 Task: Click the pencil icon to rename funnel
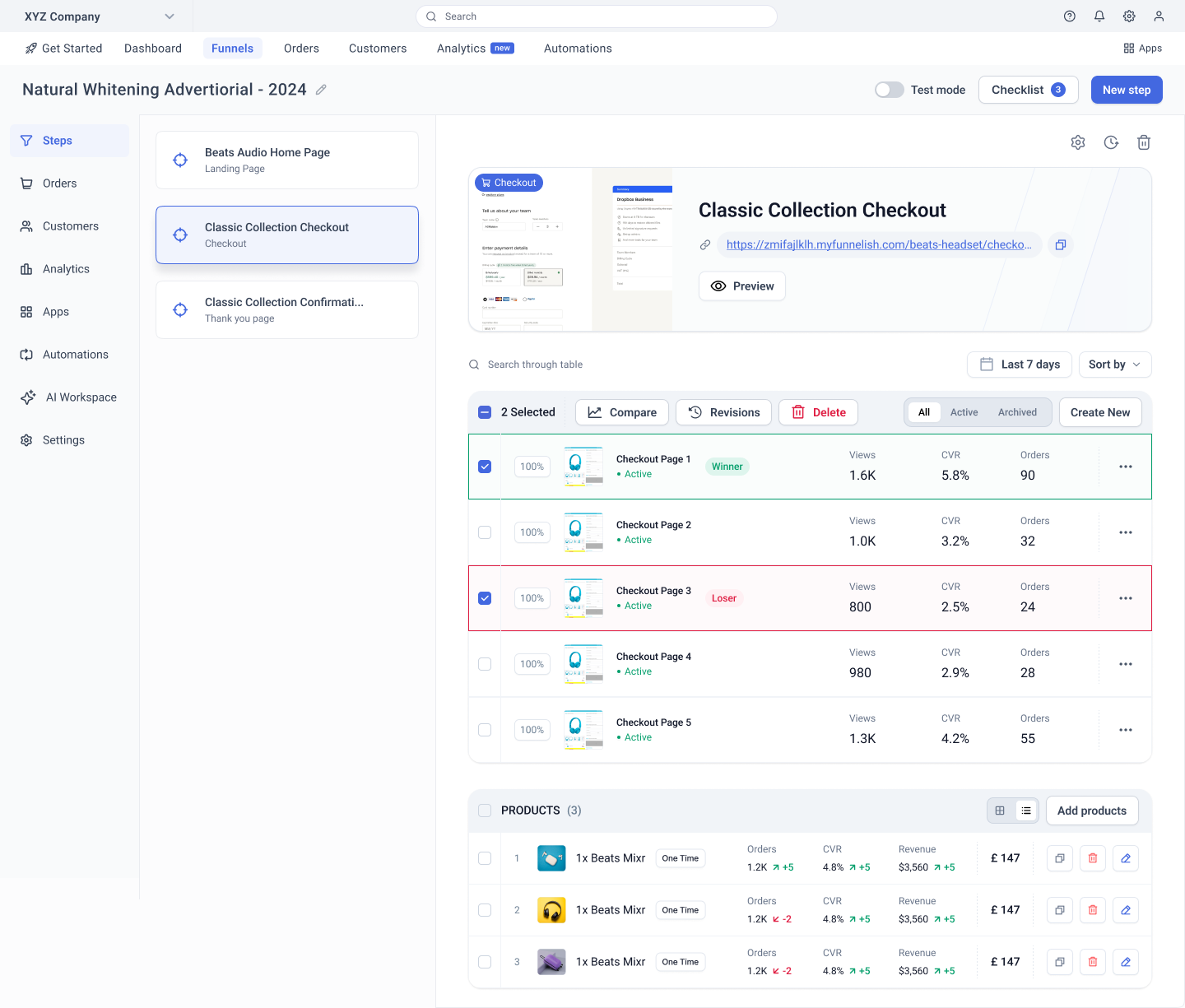[321, 90]
